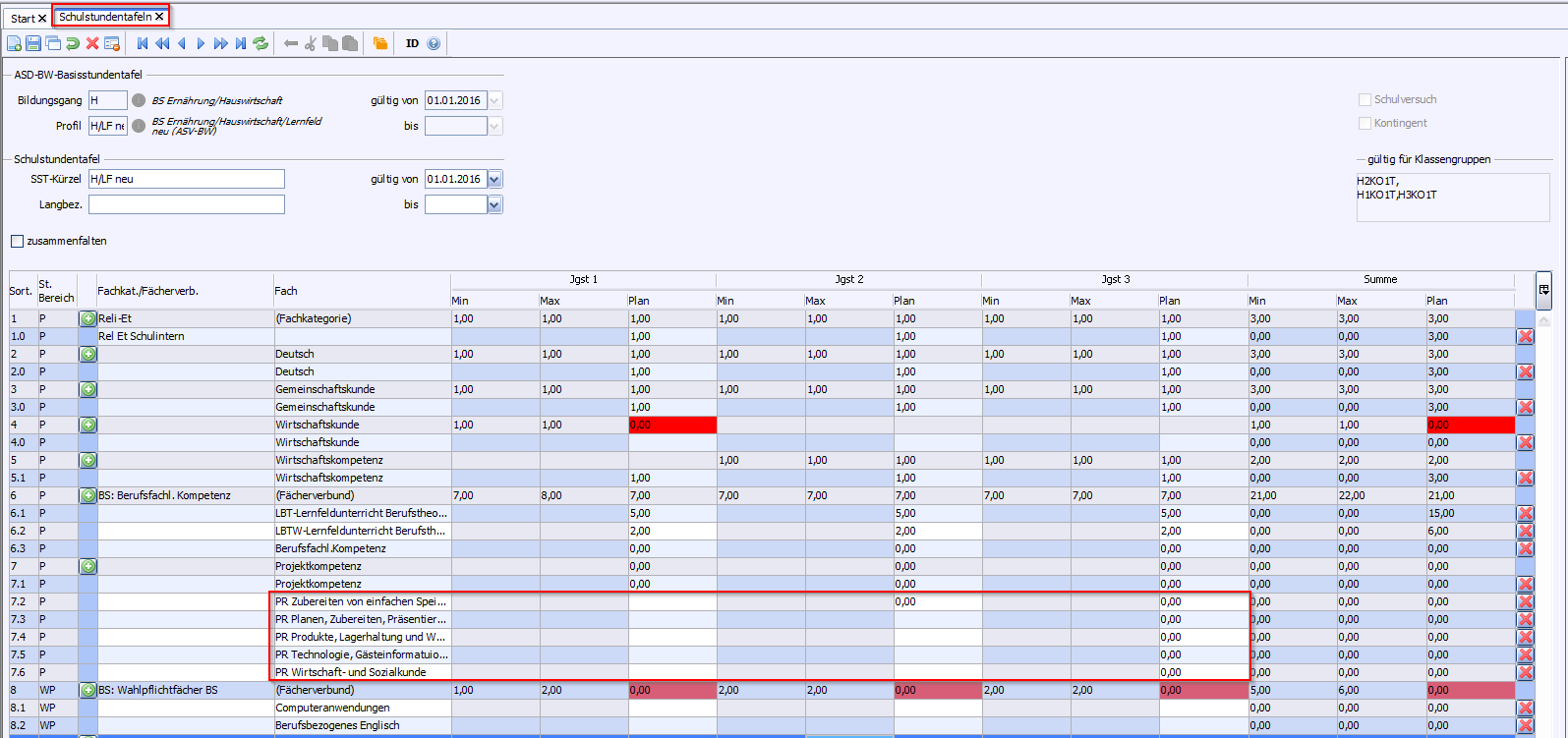Jump to the first record
This screenshot has height=738, width=1568.
143,43
